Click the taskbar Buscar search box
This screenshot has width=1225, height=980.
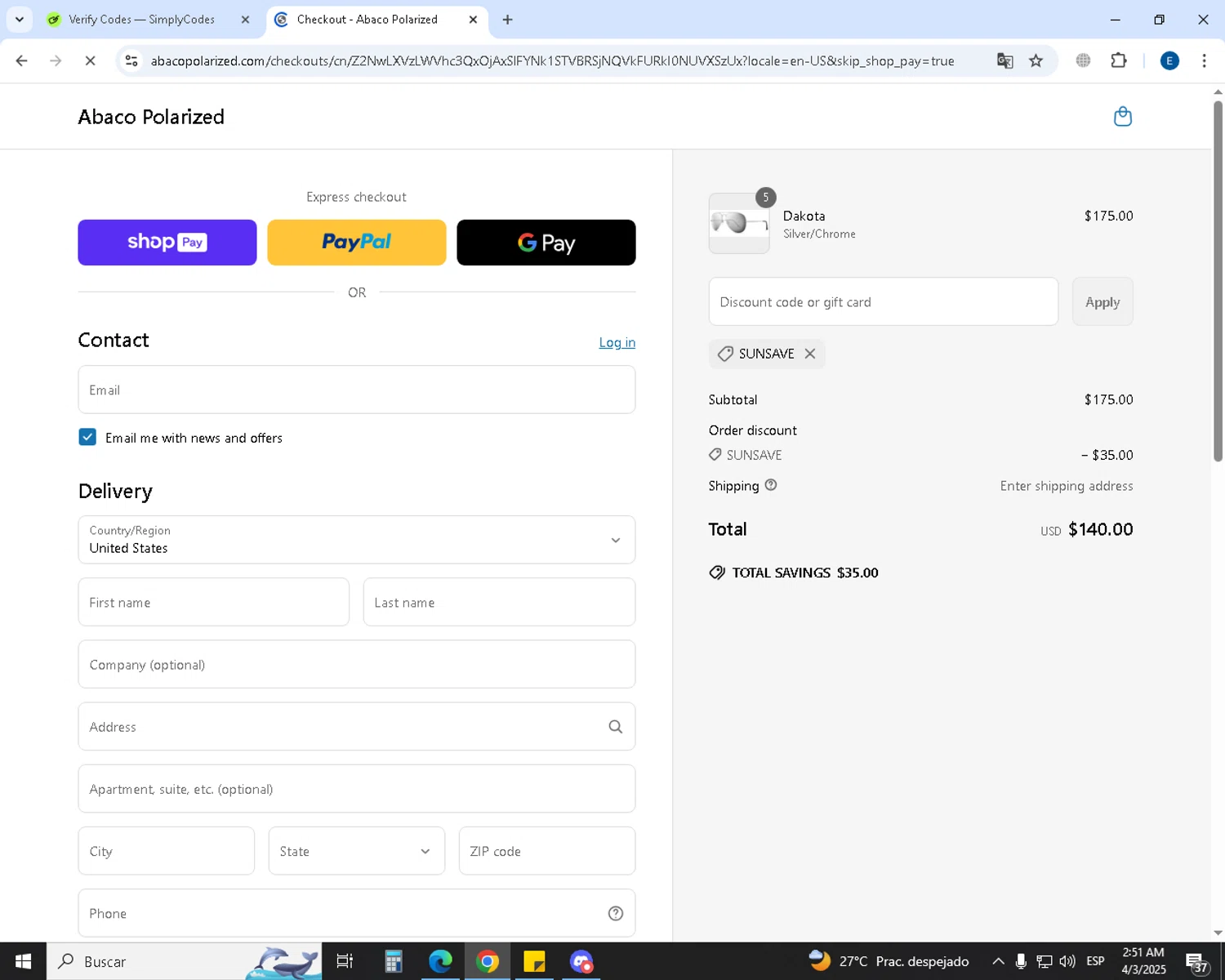184,961
